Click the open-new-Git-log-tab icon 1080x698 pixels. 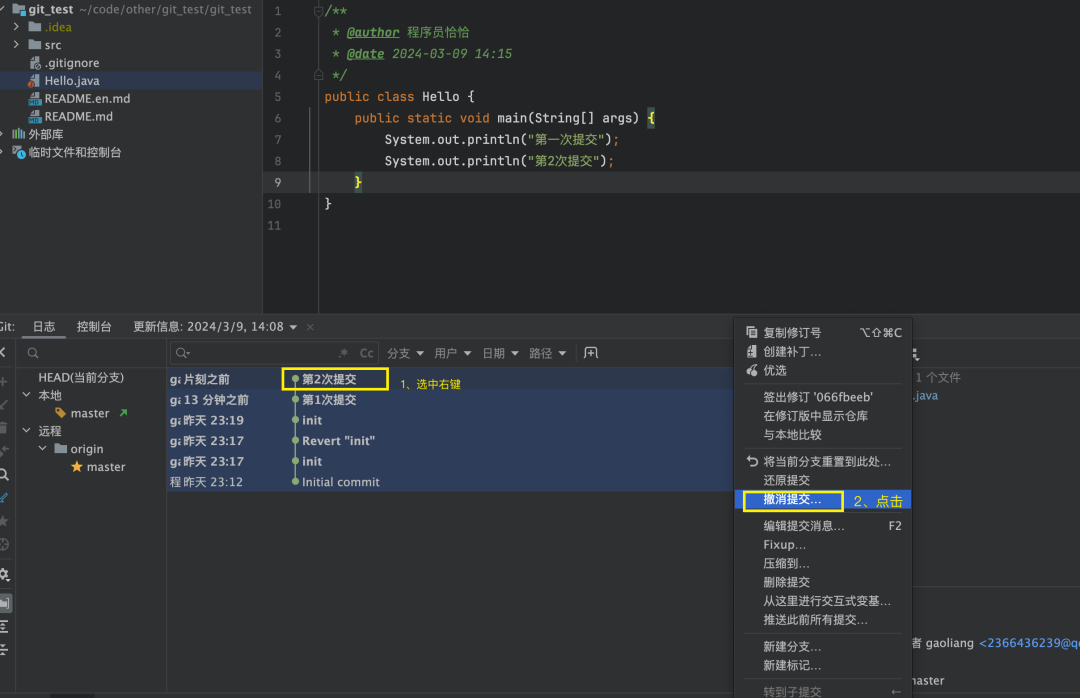pos(591,353)
